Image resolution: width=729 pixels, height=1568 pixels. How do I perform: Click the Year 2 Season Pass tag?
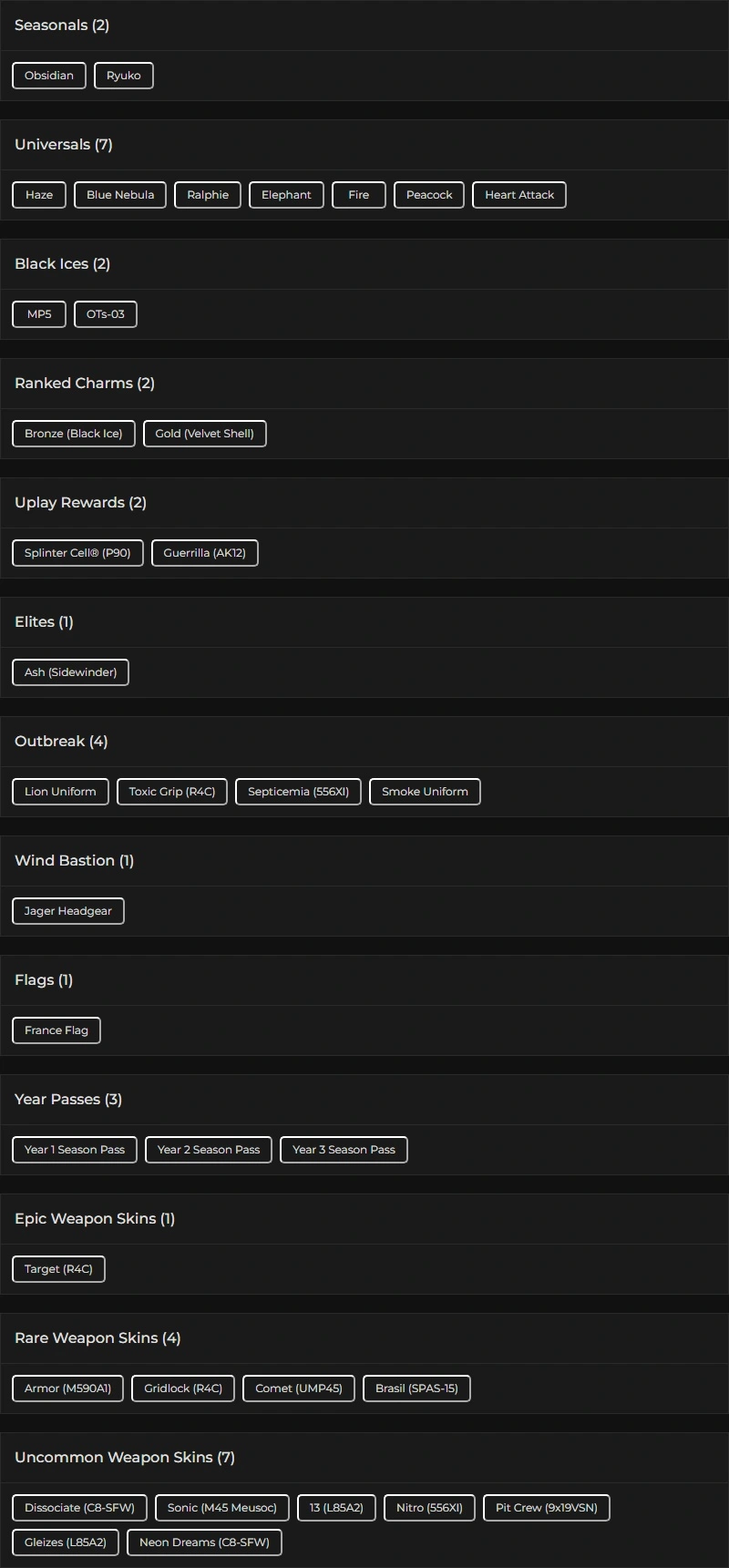[209, 1150]
